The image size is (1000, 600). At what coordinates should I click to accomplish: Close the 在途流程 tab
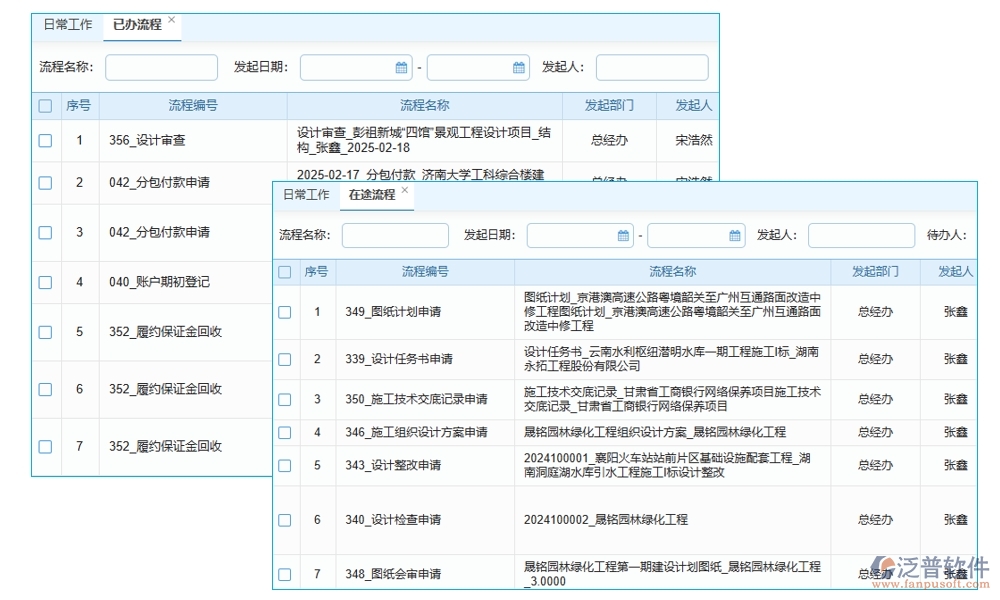point(404,189)
